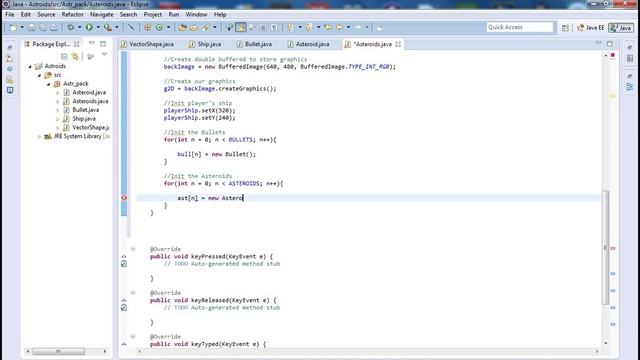
Task: Click the error marker beside ast[n] line
Action: [124, 198]
